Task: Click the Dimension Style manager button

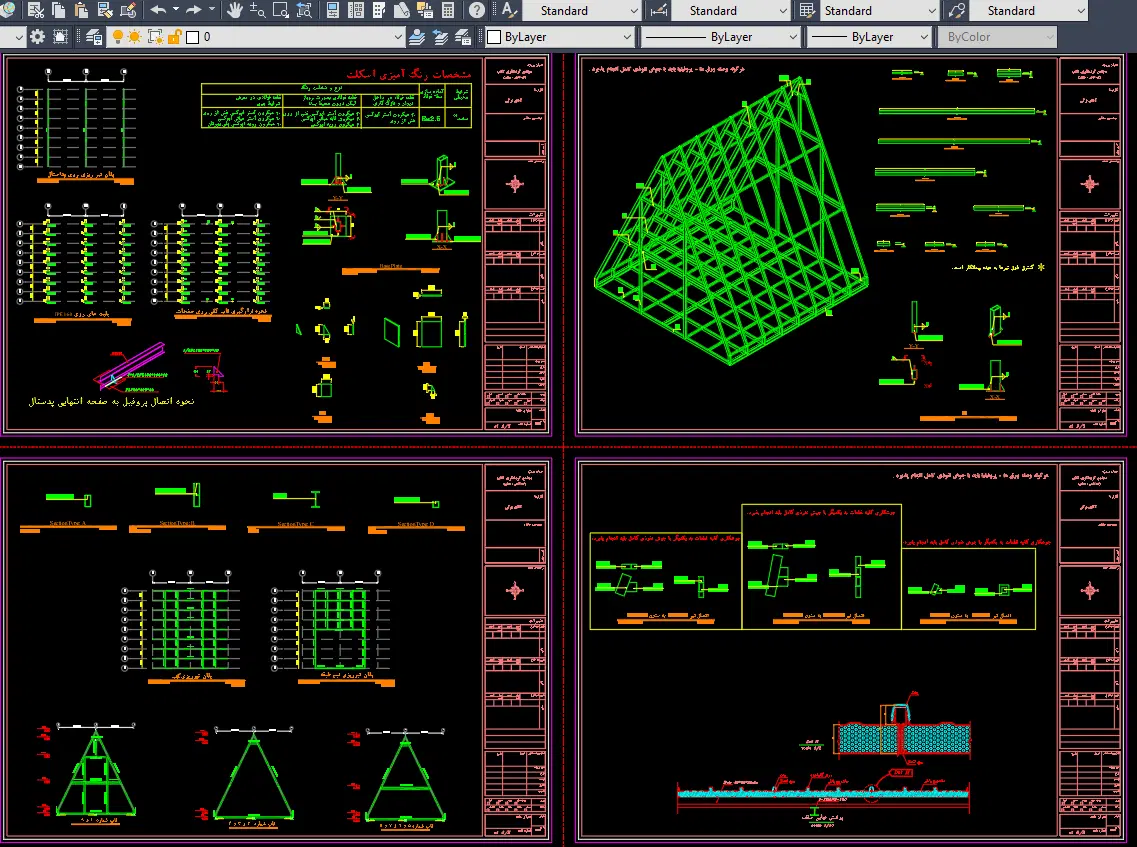Action: (658, 10)
